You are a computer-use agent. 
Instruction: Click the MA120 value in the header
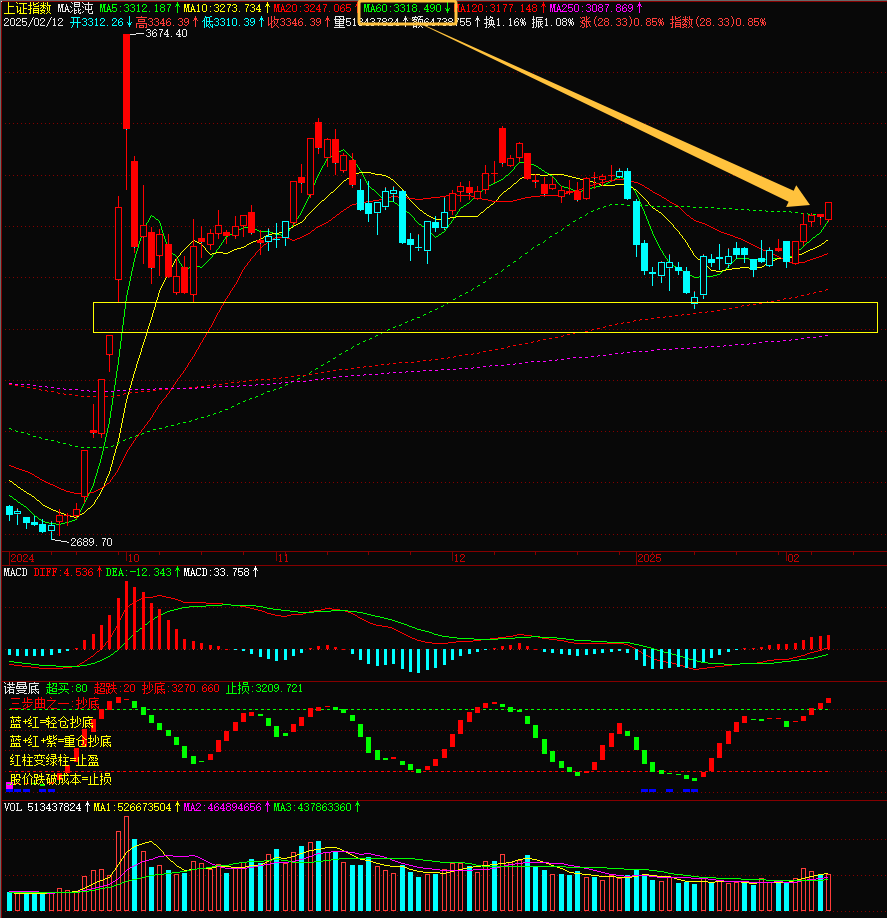pyautogui.click(x=500, y=8)
